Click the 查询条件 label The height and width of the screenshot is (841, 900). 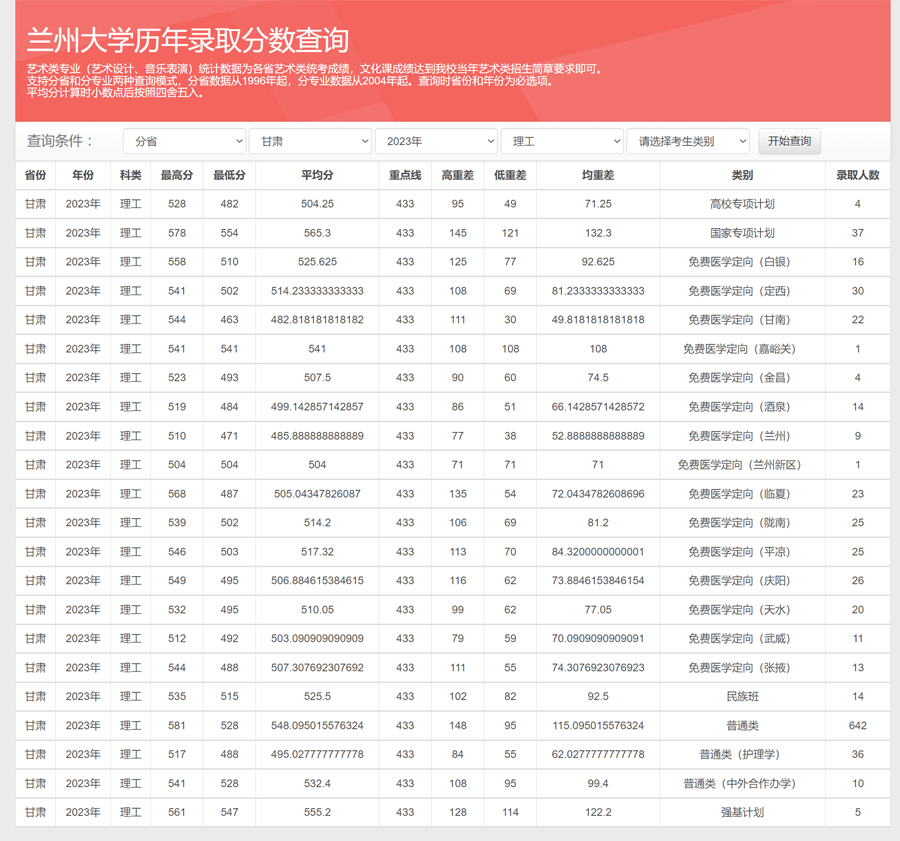tap(60, 141)
